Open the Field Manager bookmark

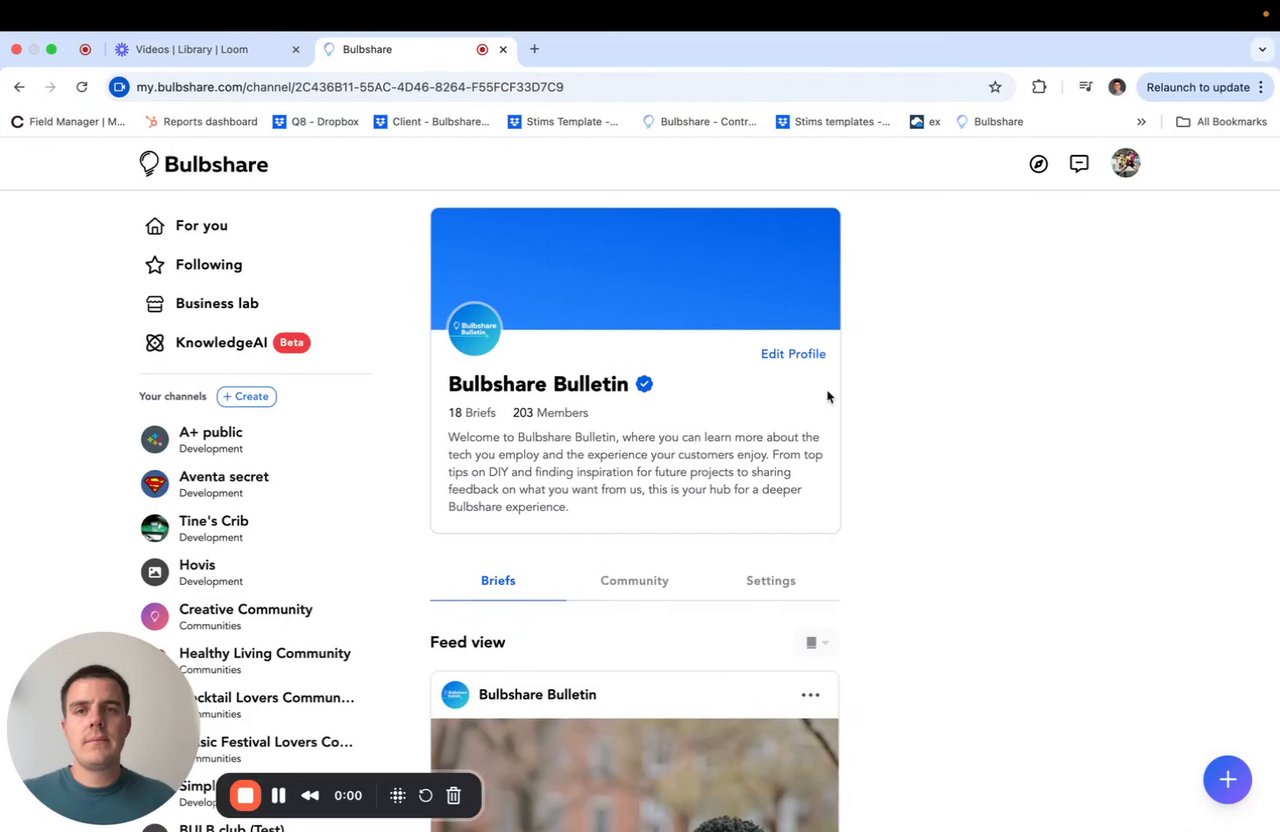[x=68, y=122]
